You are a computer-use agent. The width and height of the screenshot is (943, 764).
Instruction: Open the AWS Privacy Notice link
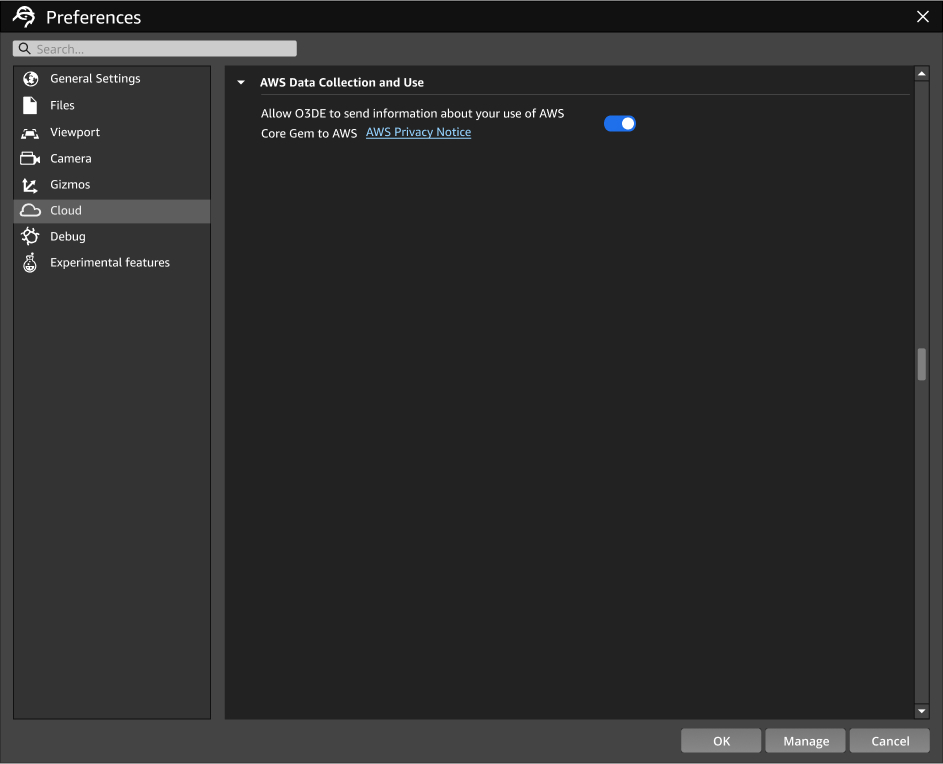(x=418, y=132)
